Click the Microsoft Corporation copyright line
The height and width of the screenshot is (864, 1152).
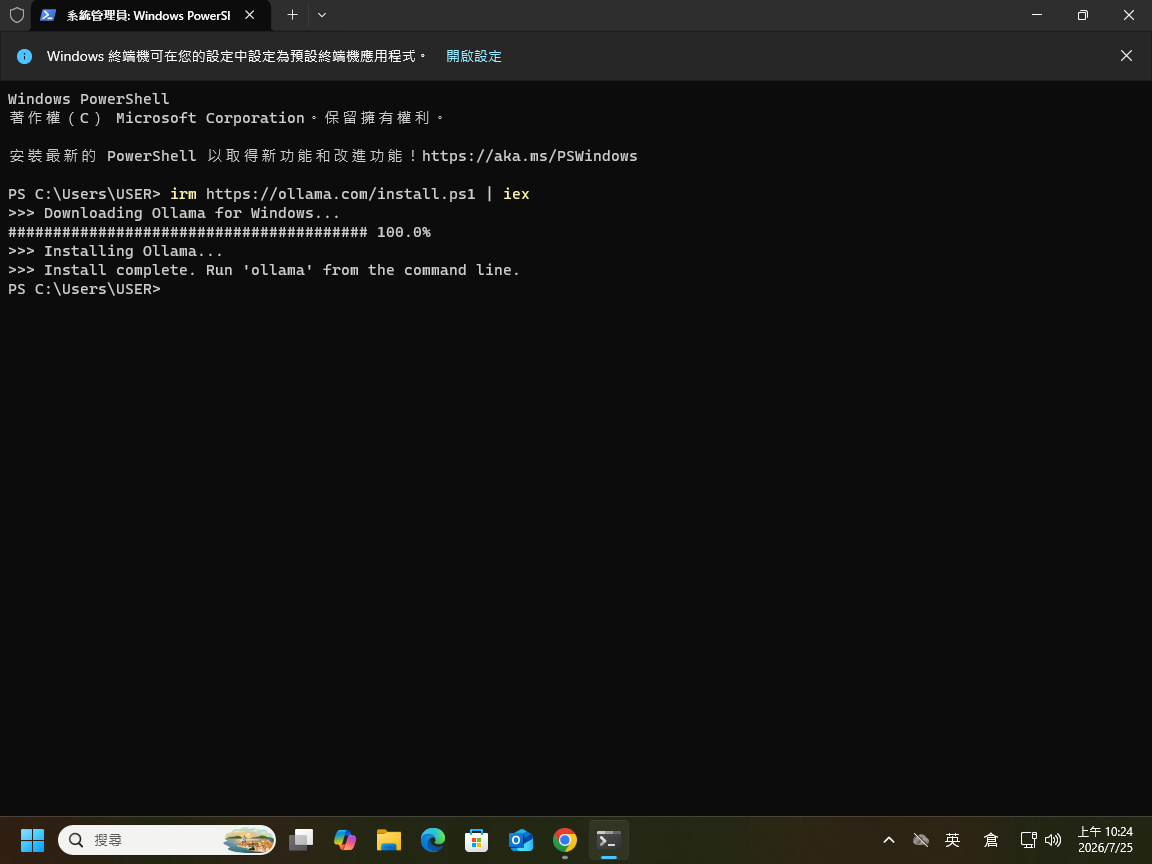coord(226,118)
